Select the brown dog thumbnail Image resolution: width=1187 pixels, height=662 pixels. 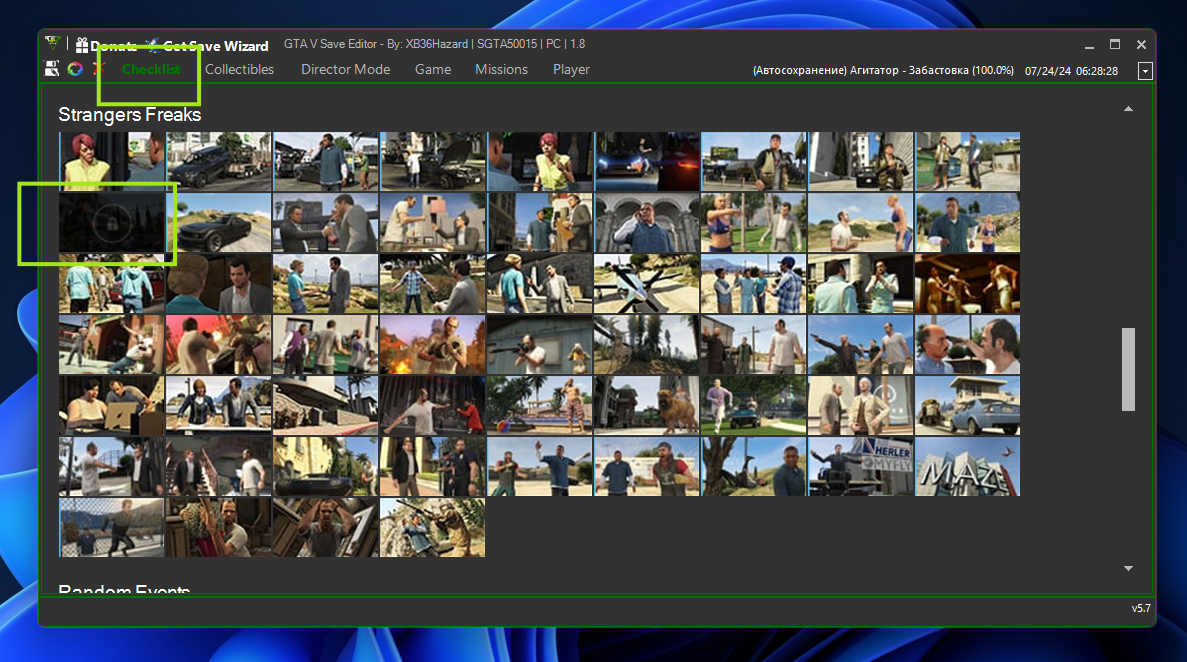(646, 405)
